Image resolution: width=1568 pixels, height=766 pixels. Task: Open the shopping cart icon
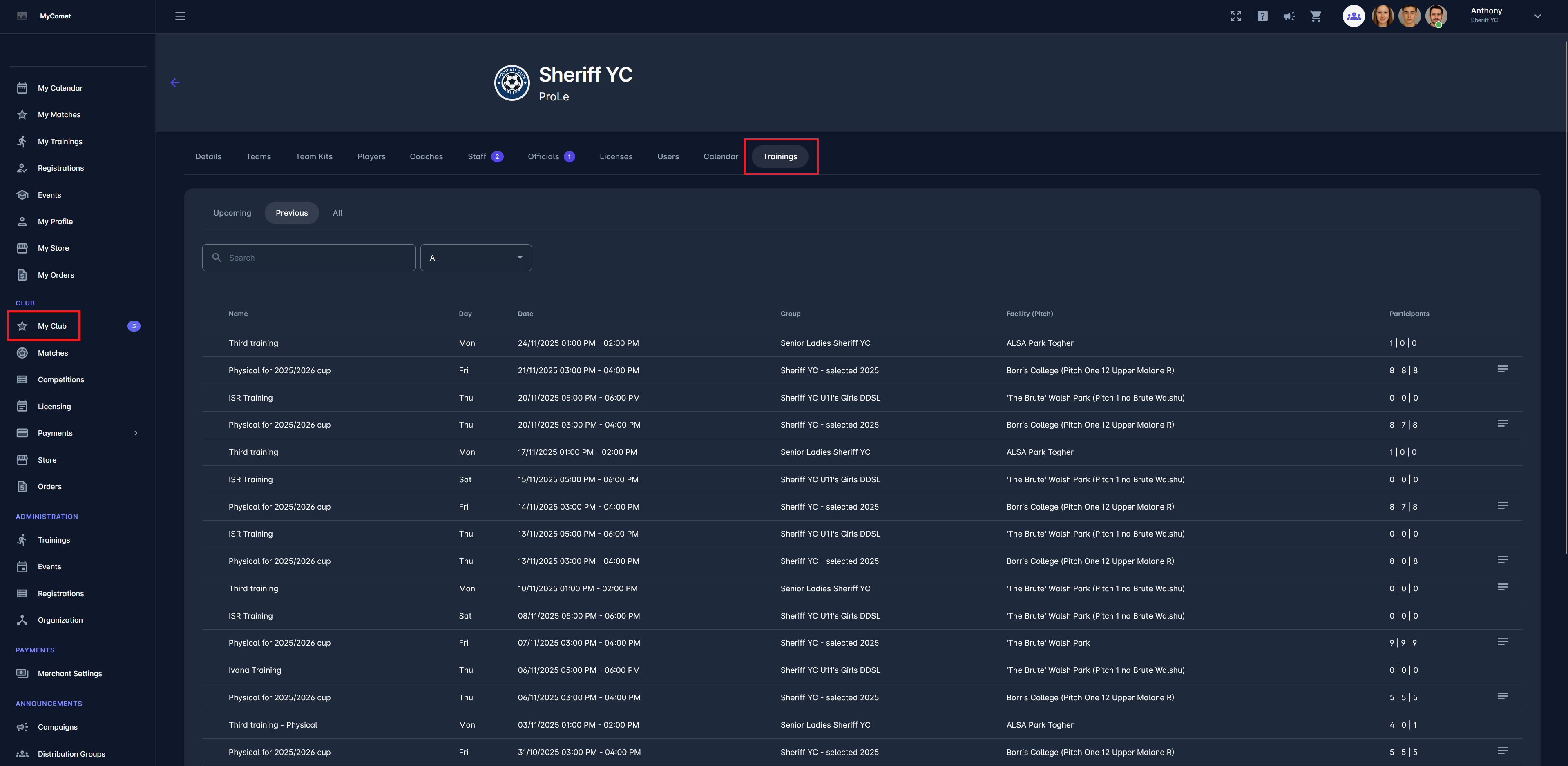click(1316, 16)
